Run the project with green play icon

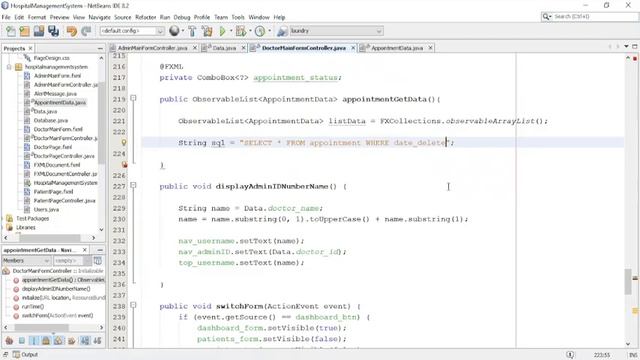point(222,31)
